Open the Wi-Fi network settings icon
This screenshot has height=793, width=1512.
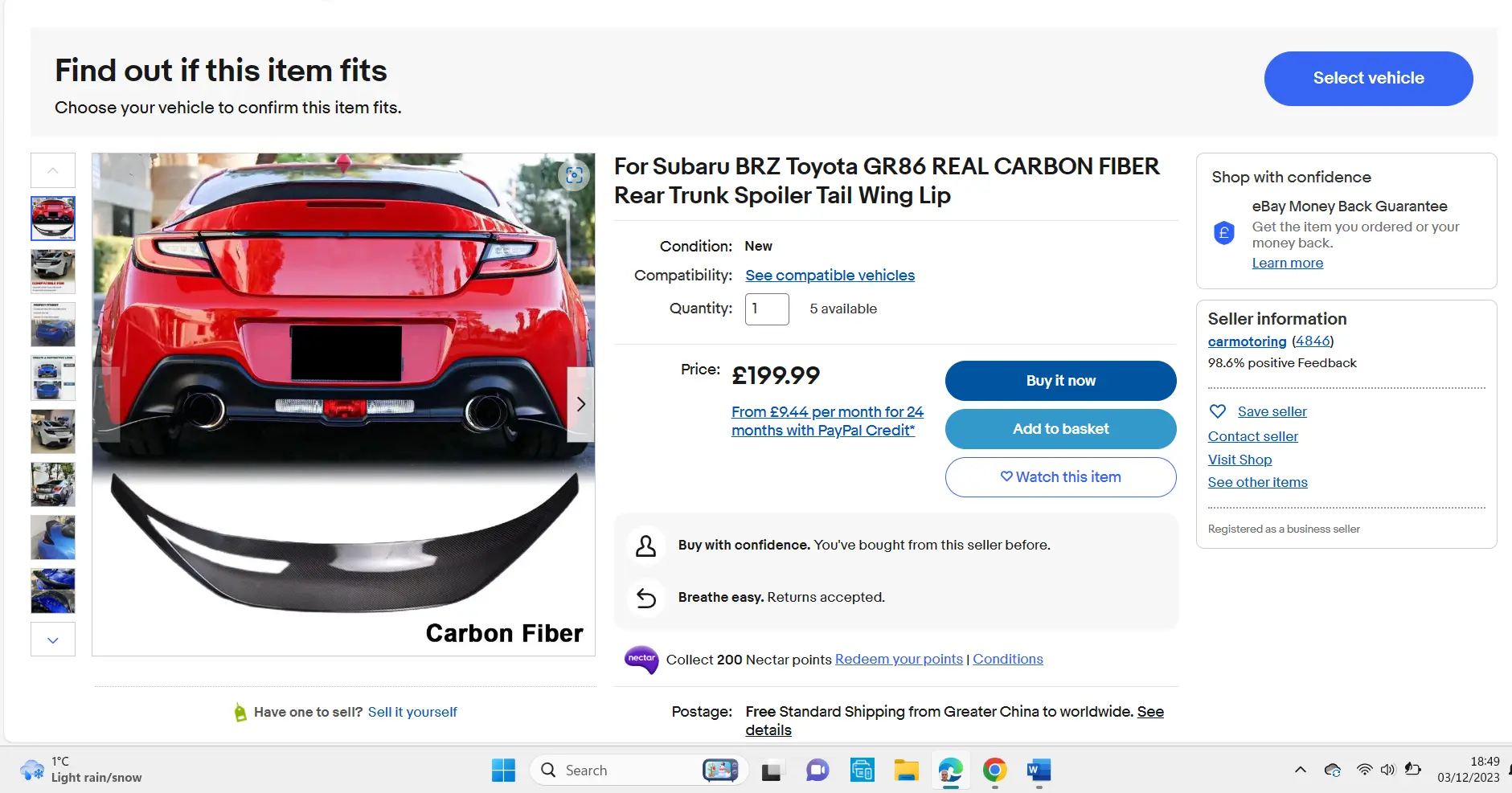point(1364,770)
